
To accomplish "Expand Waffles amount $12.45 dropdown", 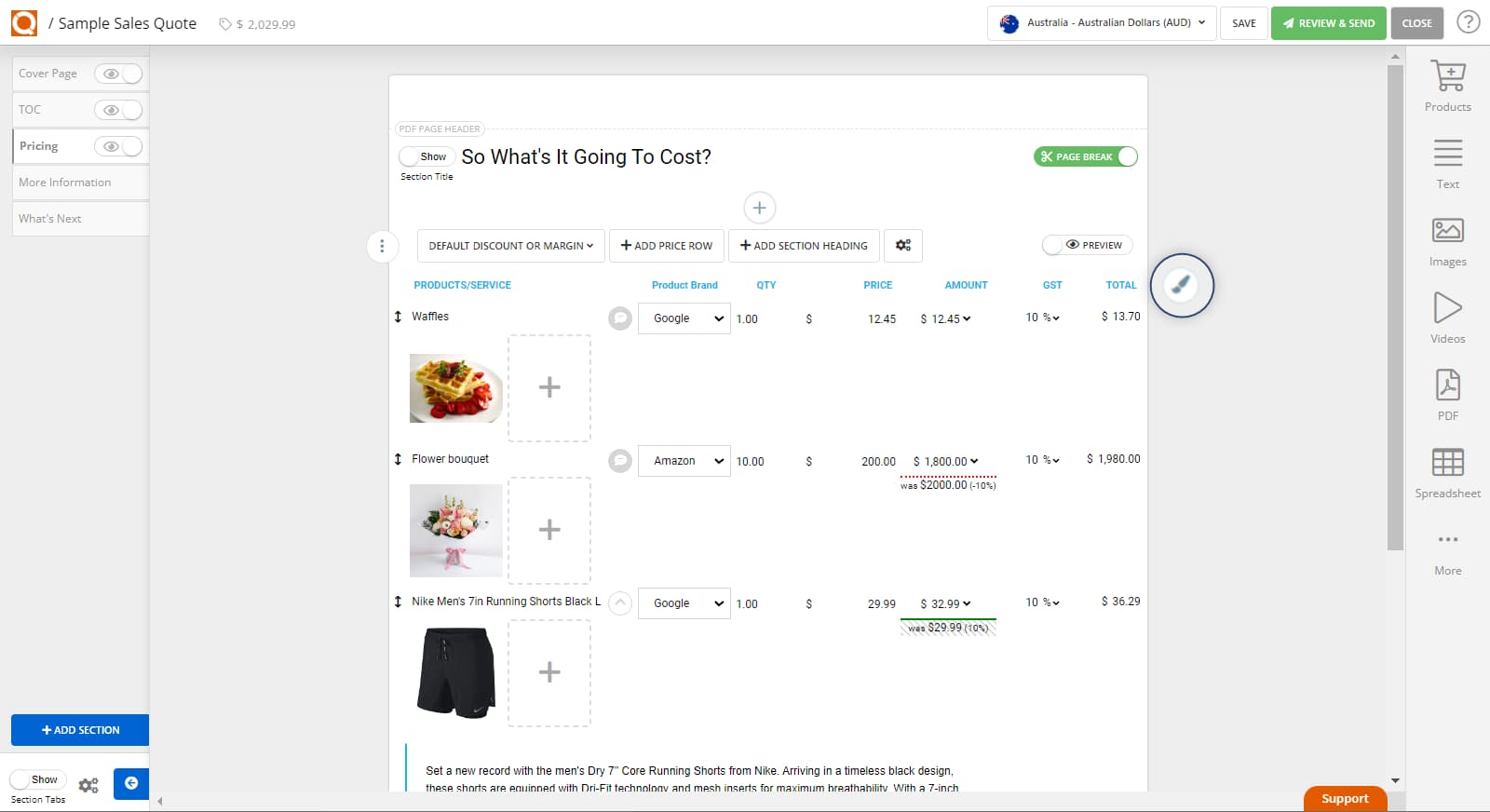I will coord(946,318).
